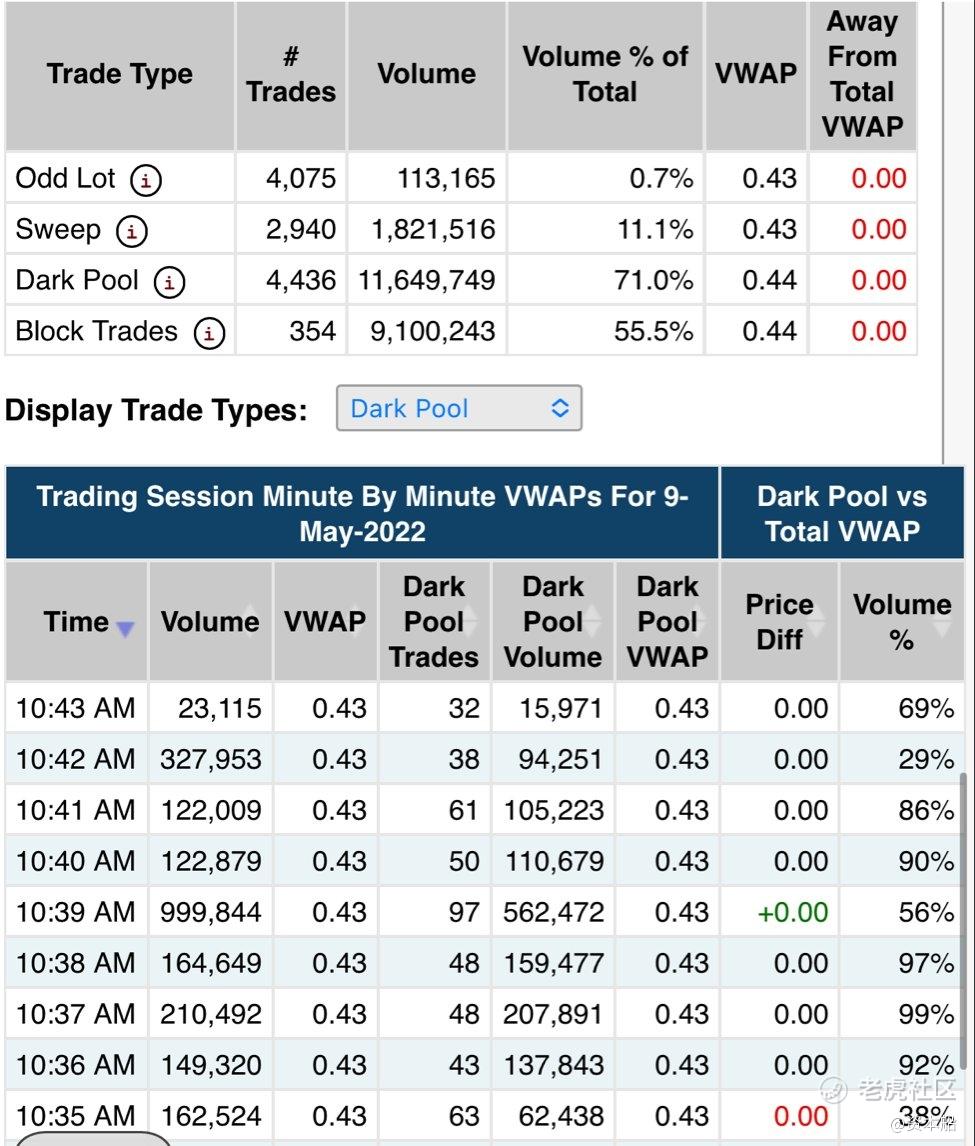Sort by the Time column arrow

[125, 628]
